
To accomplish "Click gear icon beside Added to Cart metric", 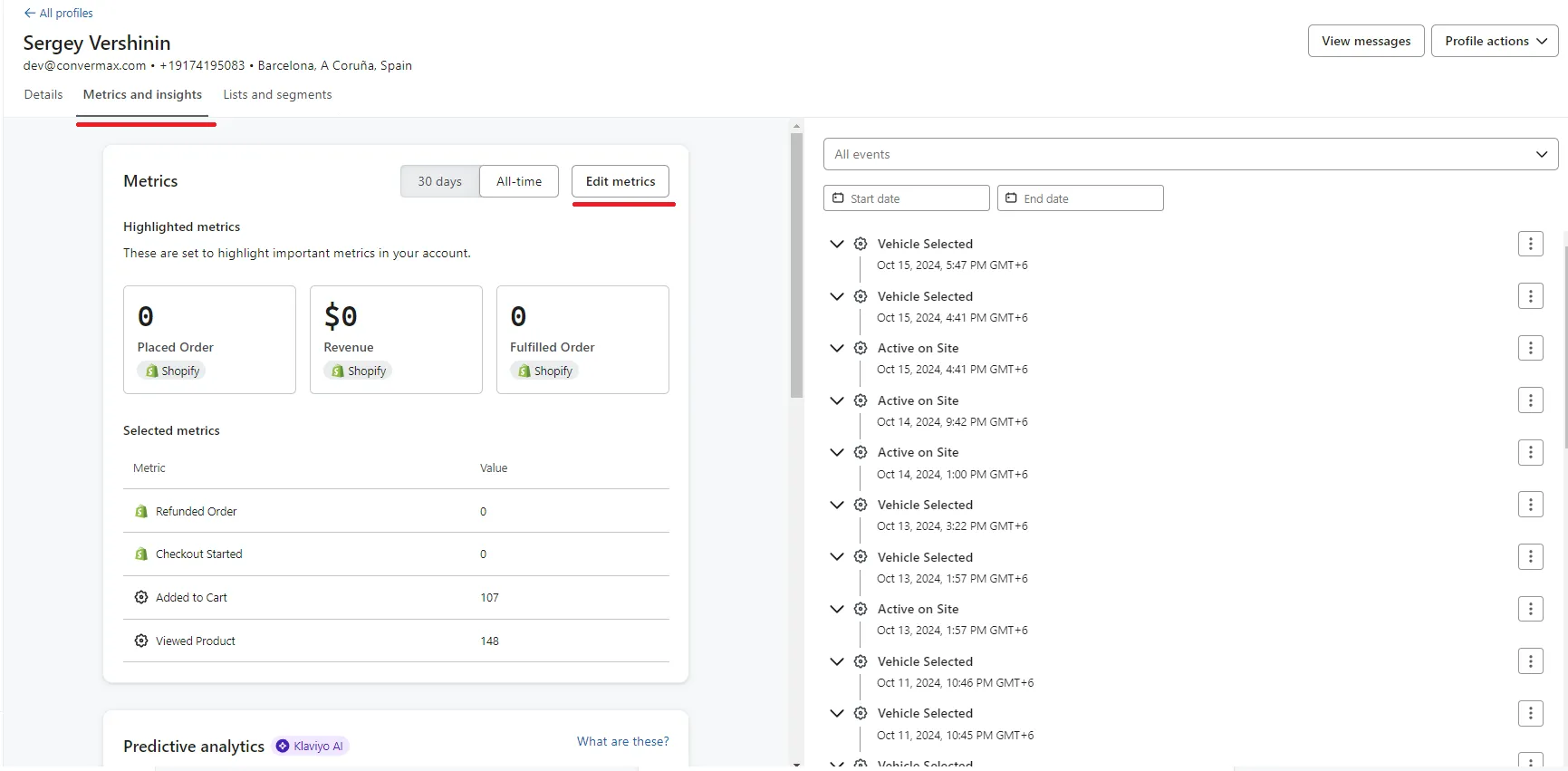I will point(141,597).
